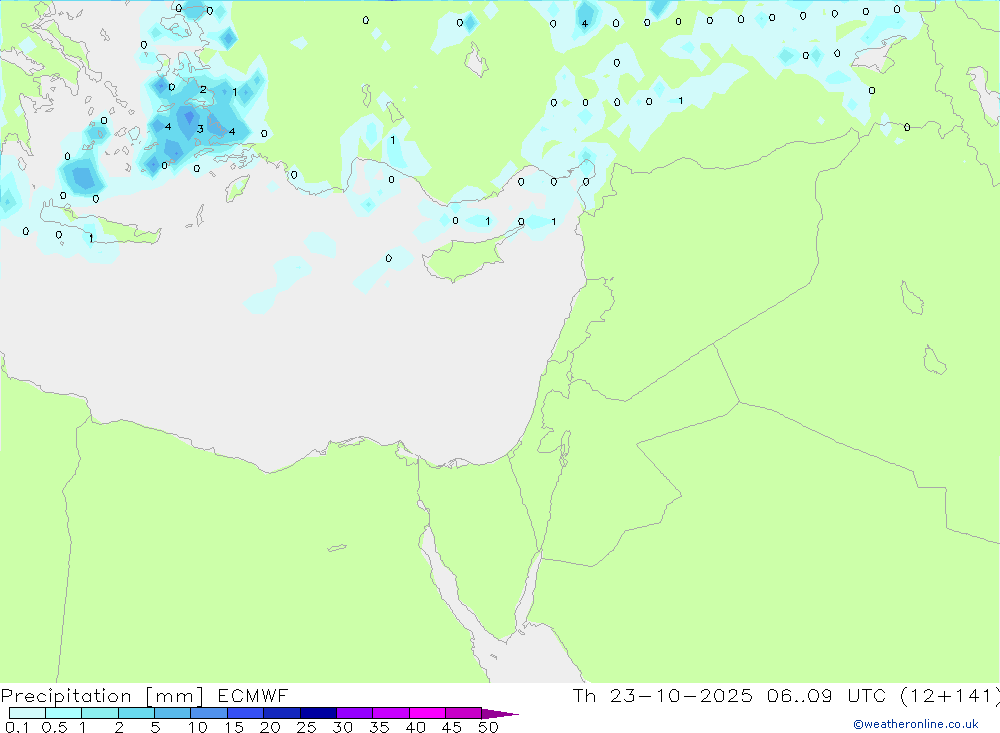Choose the 20–25 mm dark blue swatch
This screenshot has height=733, width=1000.
(x=281, y=713)
